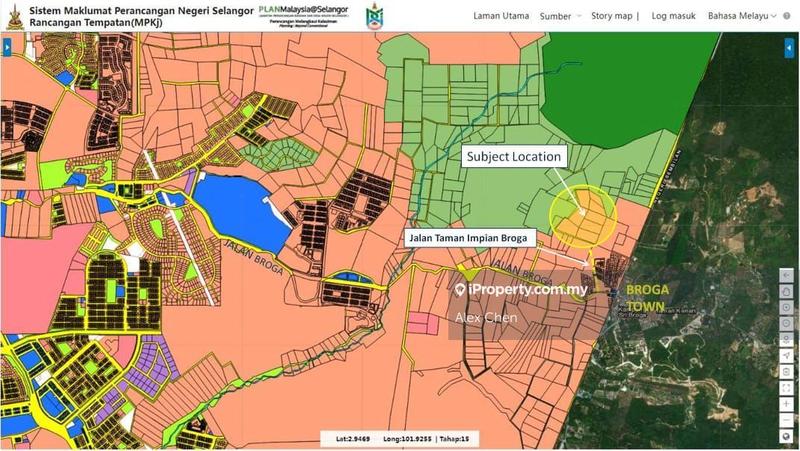Image resolution: width=800 pixels, height=451 pixels.
Task: Click the bottom icon in right map toolbar
Action: 787,436
